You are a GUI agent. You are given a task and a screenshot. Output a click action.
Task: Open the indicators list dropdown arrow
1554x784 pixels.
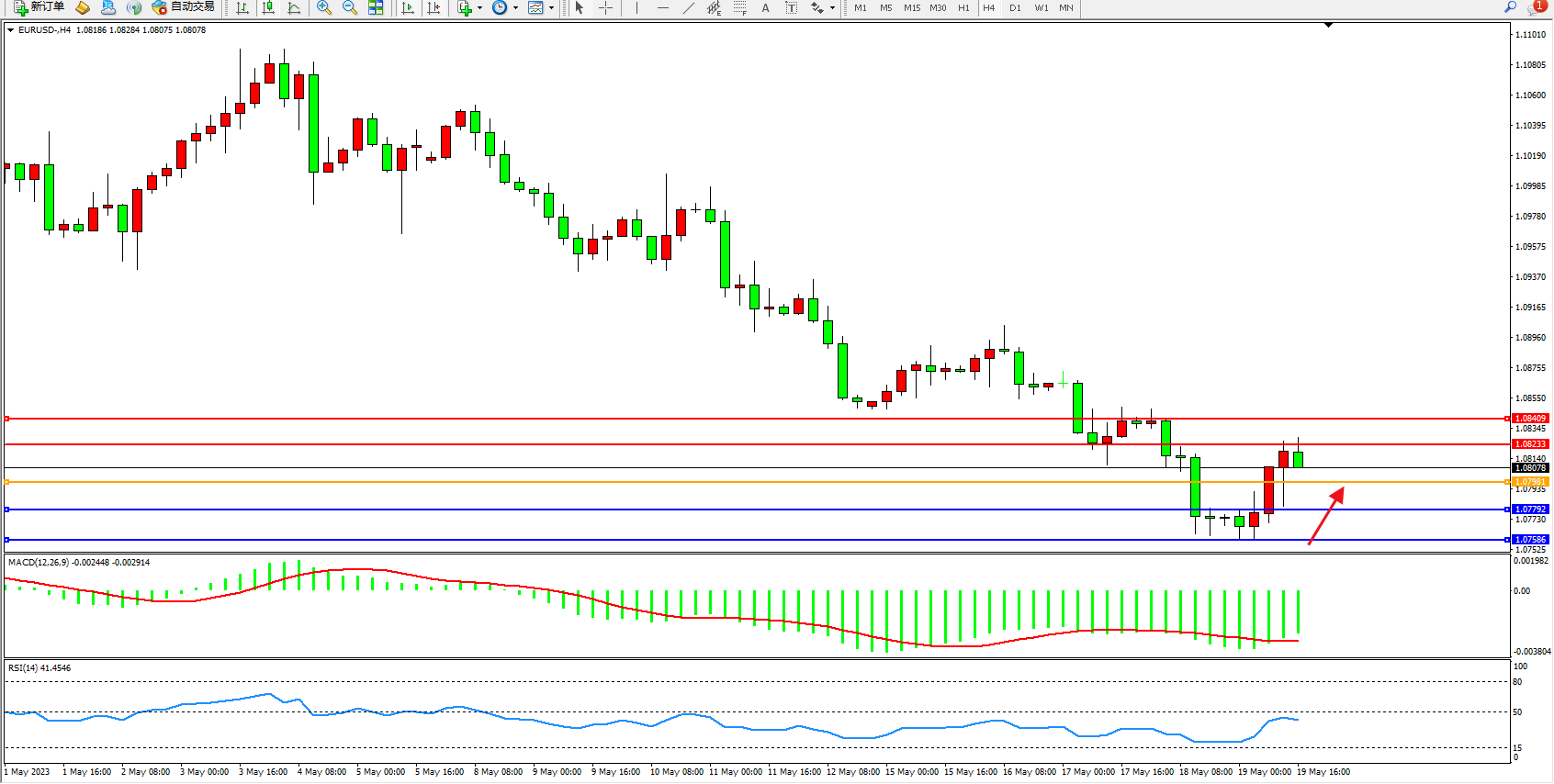coord(479,7)
